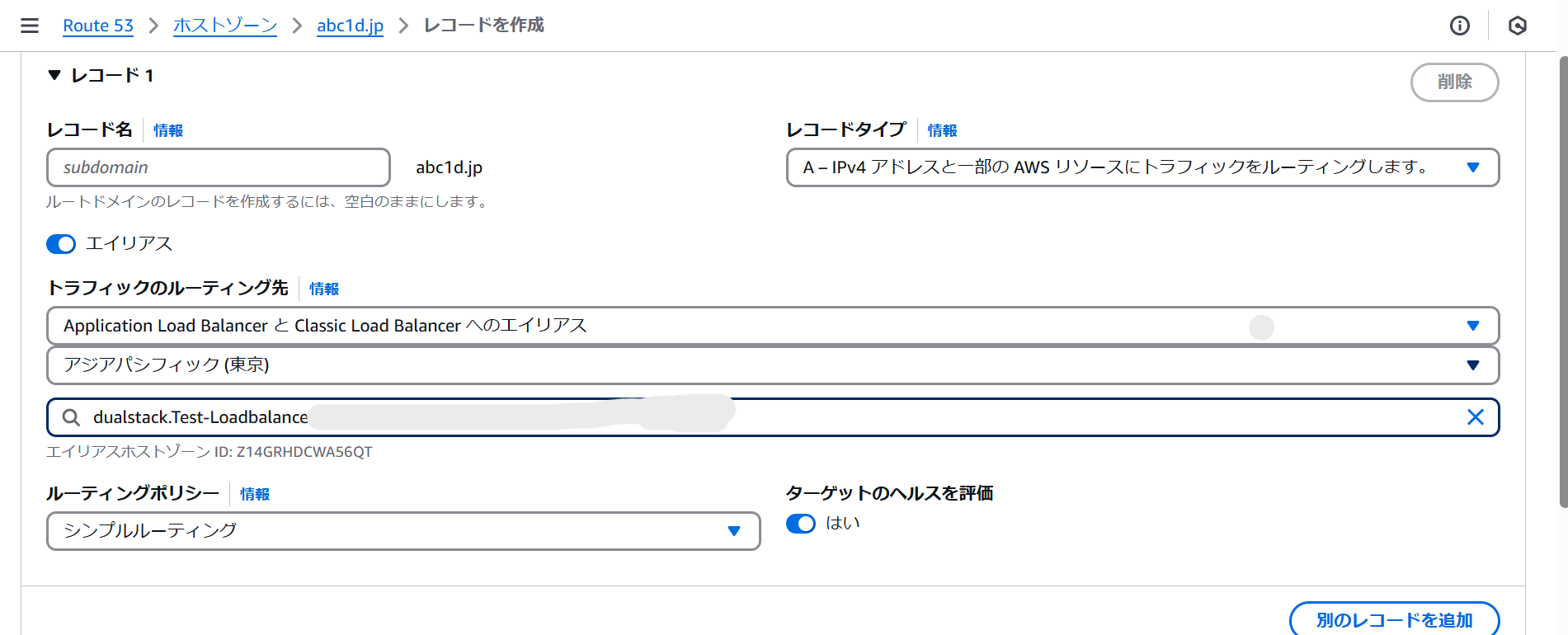Focus the subdomain record name field
Viewport: 1568px width, 635px height.
click(219, 167)
